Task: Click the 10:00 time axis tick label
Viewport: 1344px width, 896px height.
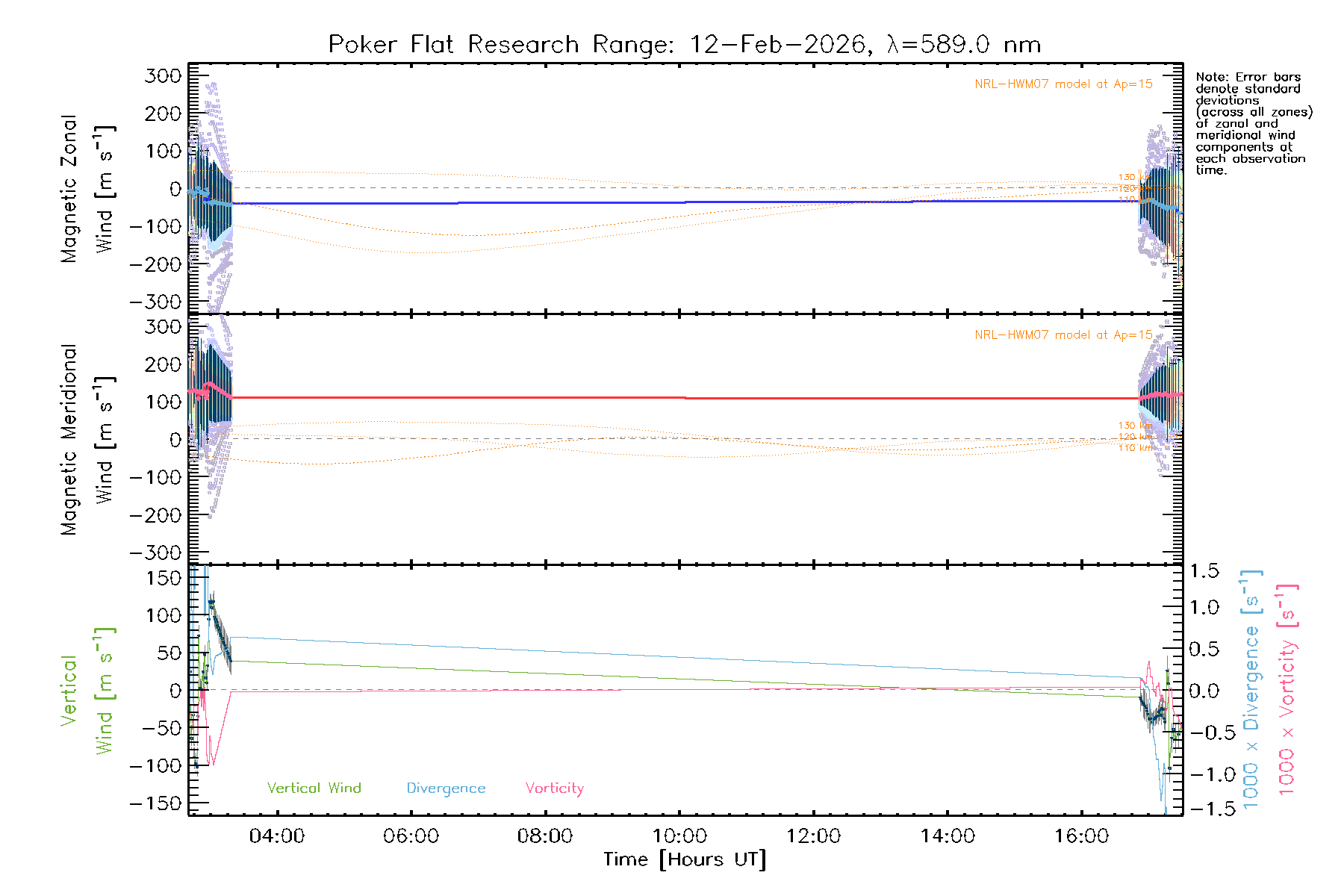Action: [679, 836]
